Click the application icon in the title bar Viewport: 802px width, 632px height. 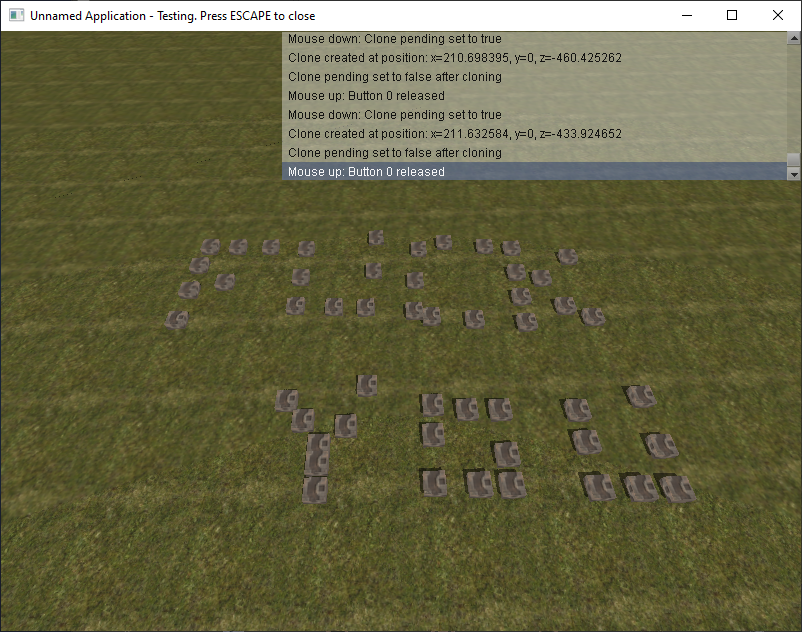point(16,15)
